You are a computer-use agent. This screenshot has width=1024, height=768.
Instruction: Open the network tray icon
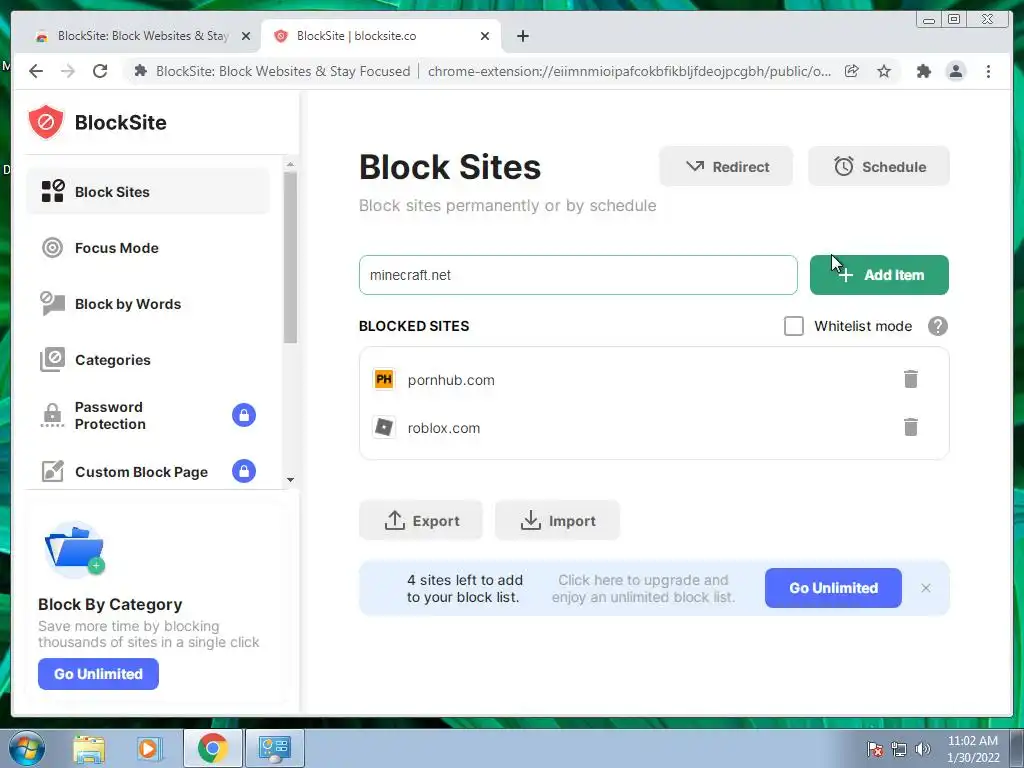pyautogui.click(x=899, y=749)
